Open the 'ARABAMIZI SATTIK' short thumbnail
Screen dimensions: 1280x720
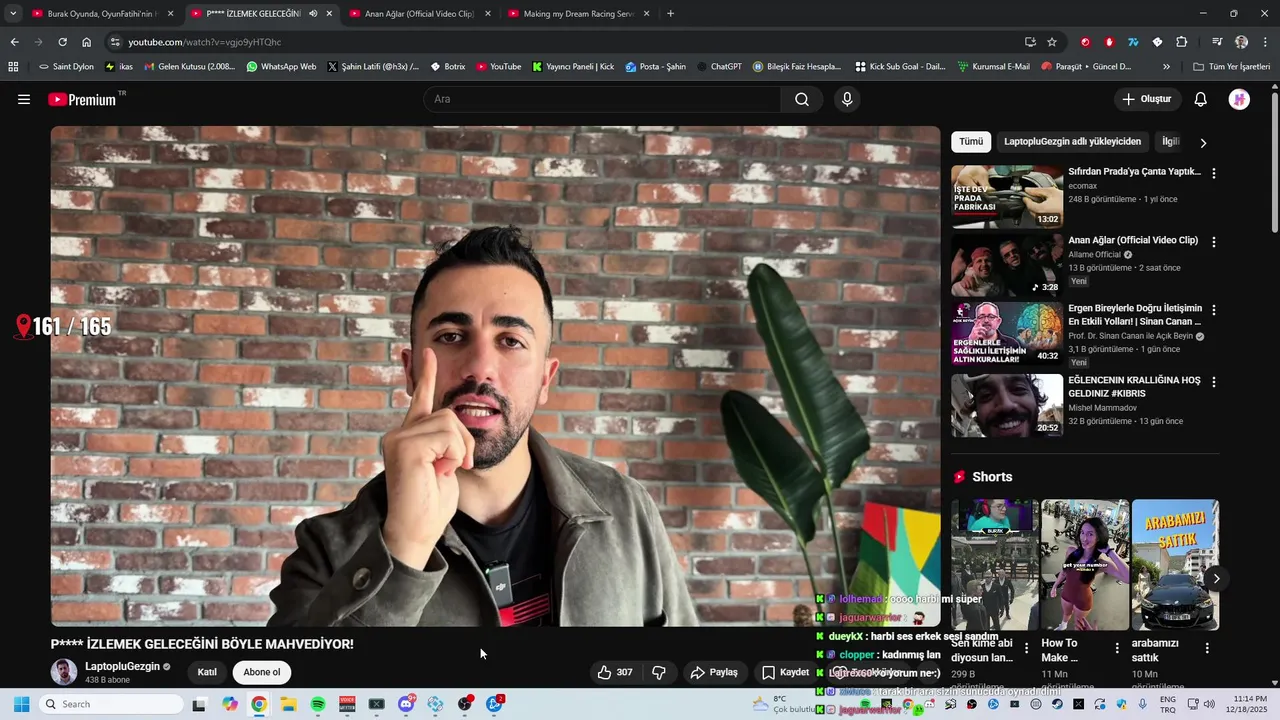(x=1175, y=565)
